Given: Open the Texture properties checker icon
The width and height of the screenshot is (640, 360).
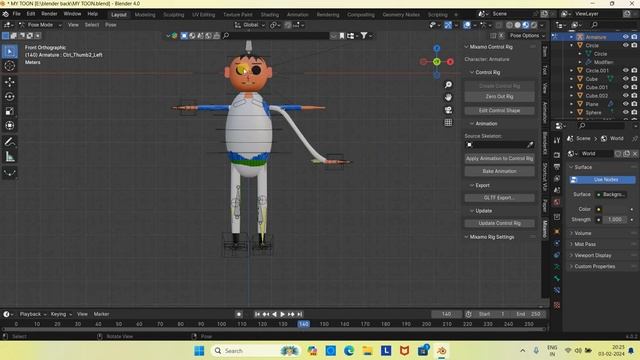Looking at the screenshot, I should (557, 305).
